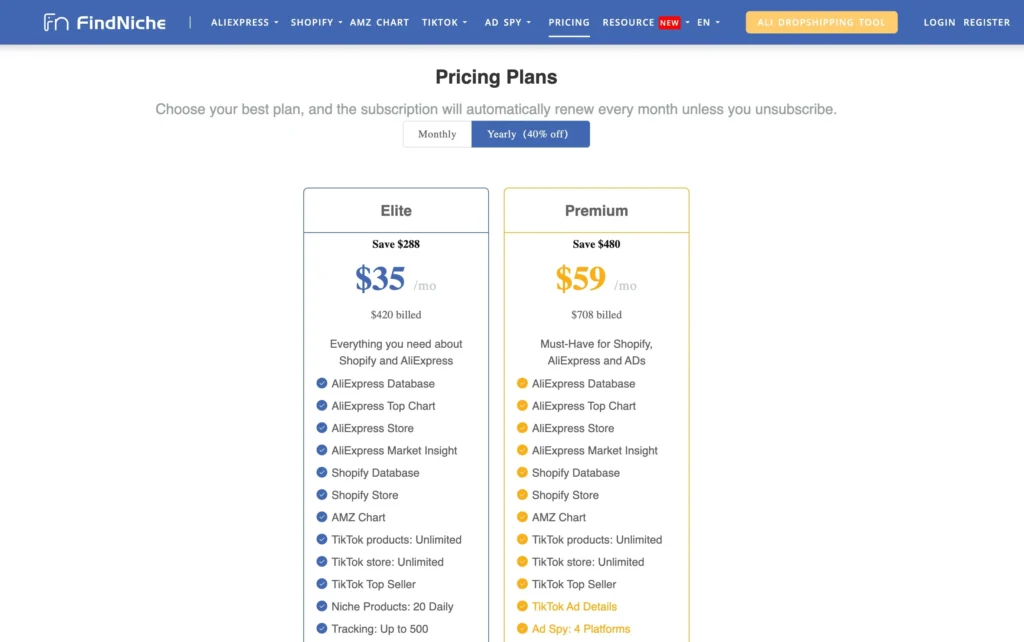Click orange check icon beside TikTok Ad Details

pyautogui.click(x=522, y=606)
